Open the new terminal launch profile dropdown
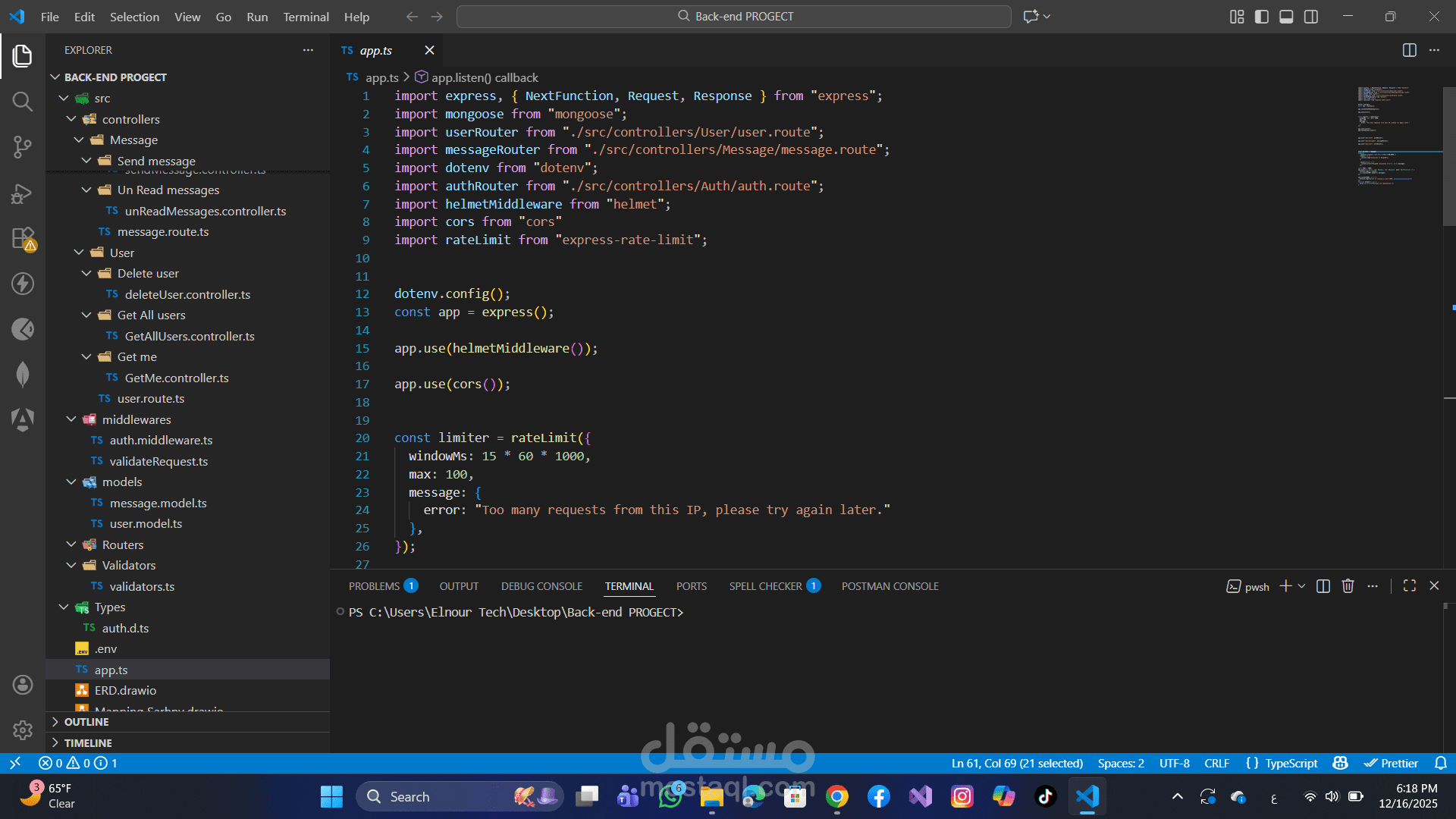The image size is (1456, 819). [1302, 586]
